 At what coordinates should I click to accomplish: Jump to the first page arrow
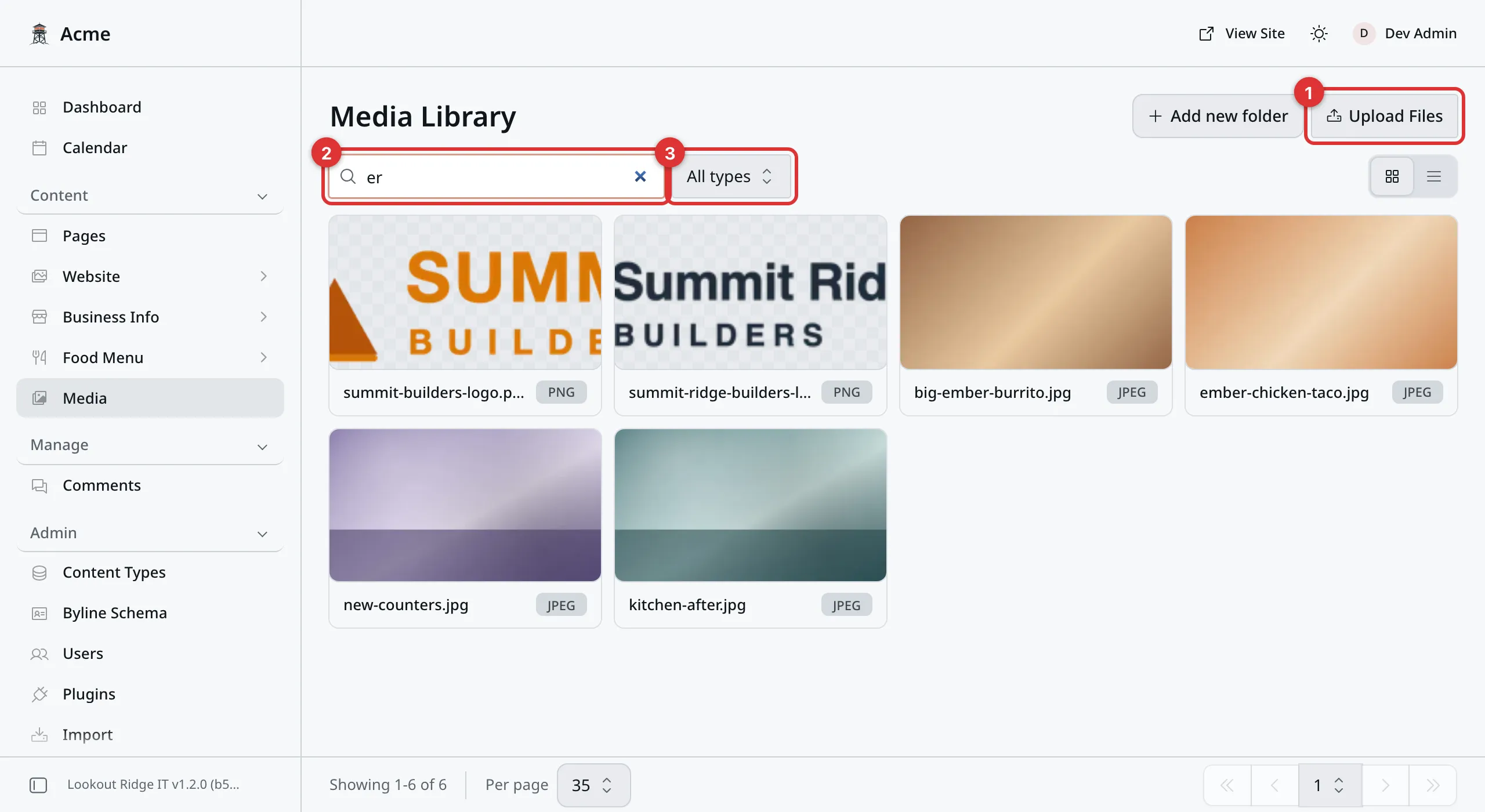[1227, 785]
